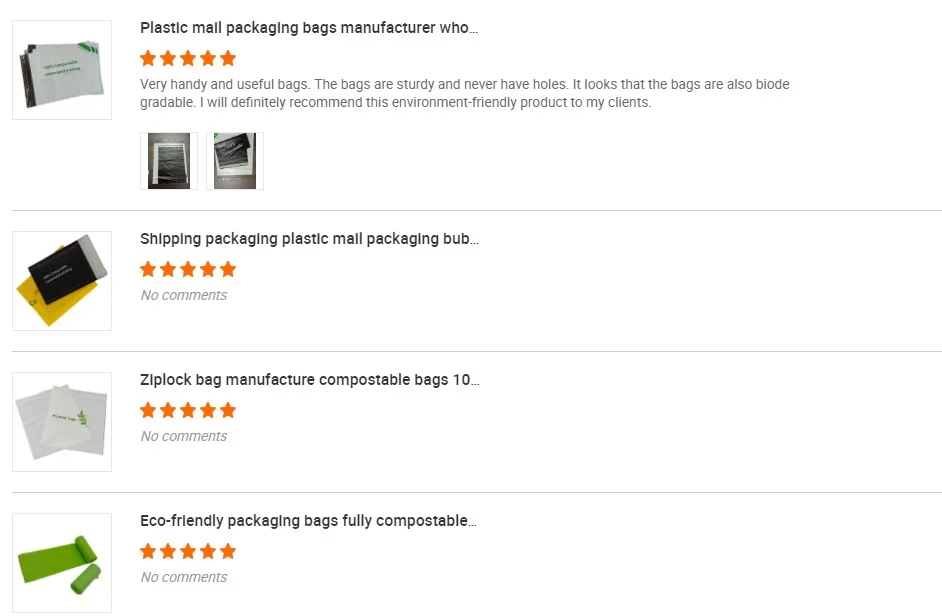Click second star of Ziplock bag rating

click(x=168, y=410)
